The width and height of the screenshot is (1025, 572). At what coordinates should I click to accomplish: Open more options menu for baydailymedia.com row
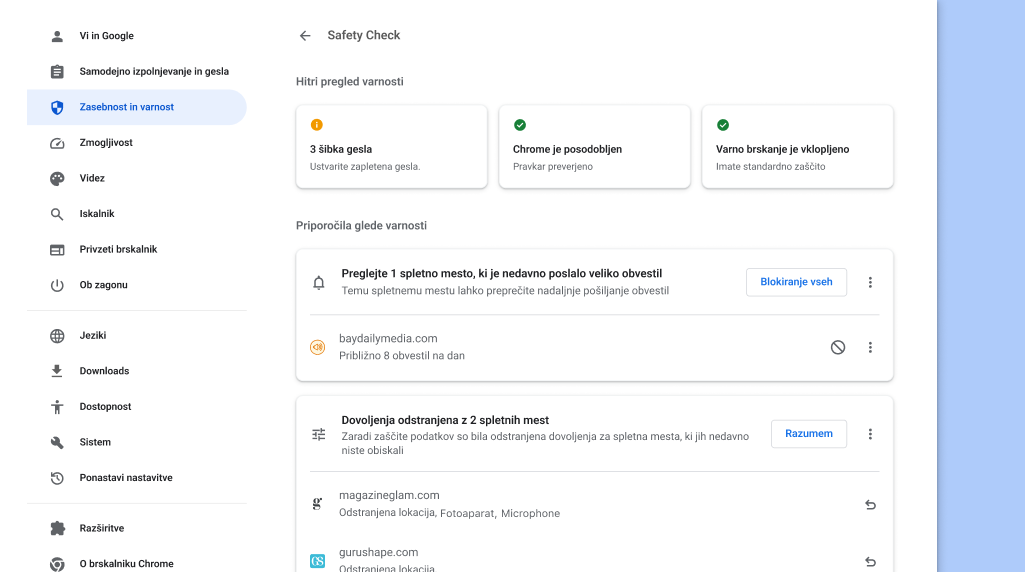pyautogui.click(x=869, y=347)
